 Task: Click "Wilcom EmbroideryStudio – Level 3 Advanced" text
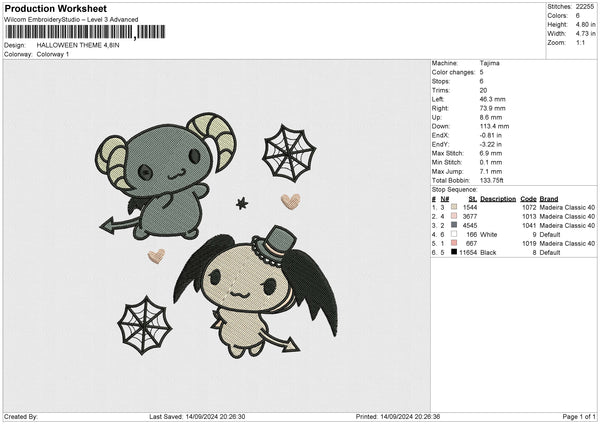click(x=71, y=20)
